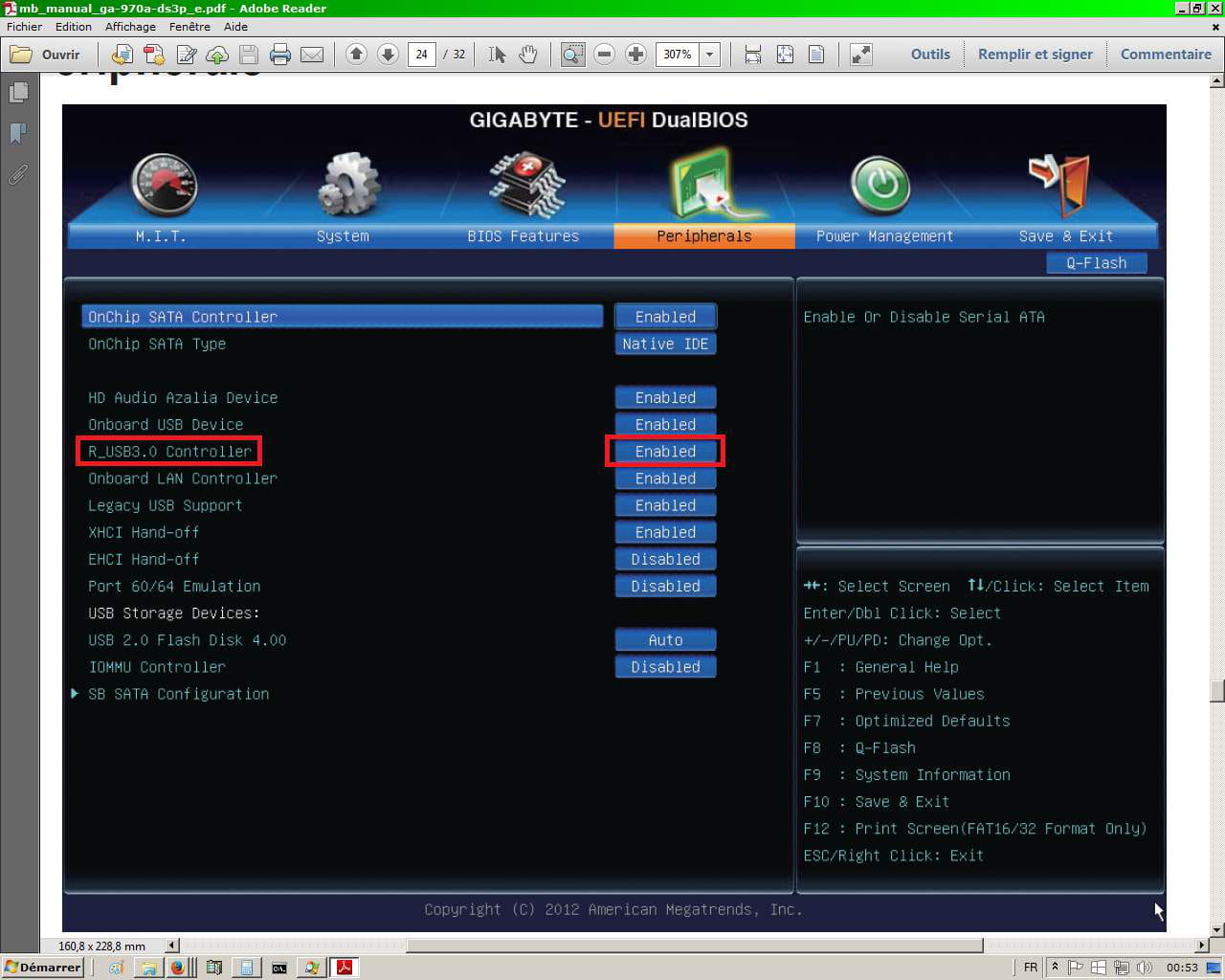
Task: Click the Démarrer start button
Action: [x=43, y=968]
